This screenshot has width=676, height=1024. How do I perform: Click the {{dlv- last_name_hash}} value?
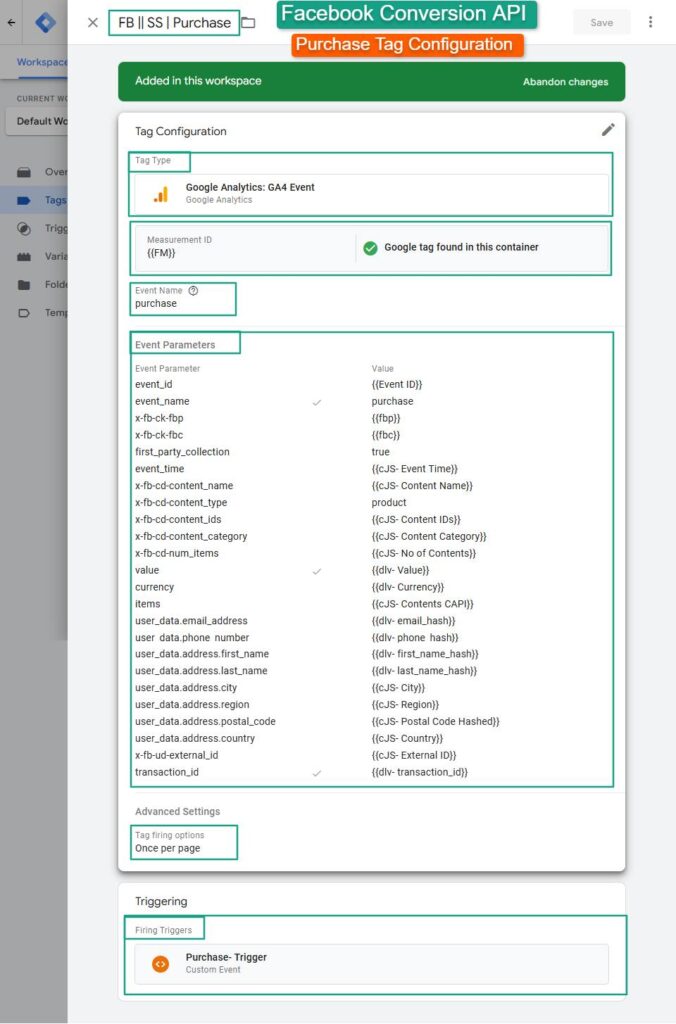tap(424, 671)
